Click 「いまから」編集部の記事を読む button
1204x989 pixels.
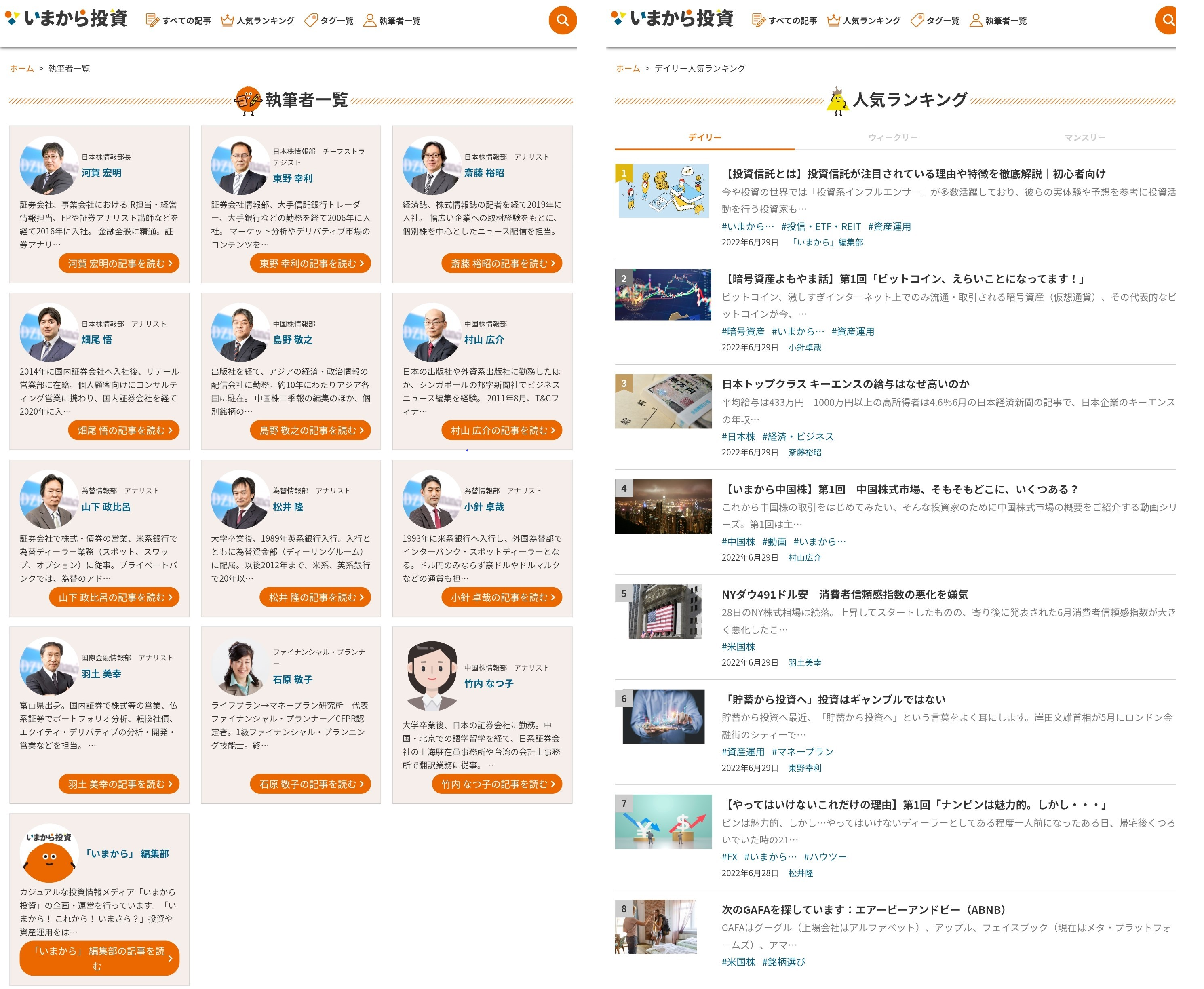coord(99,957)
